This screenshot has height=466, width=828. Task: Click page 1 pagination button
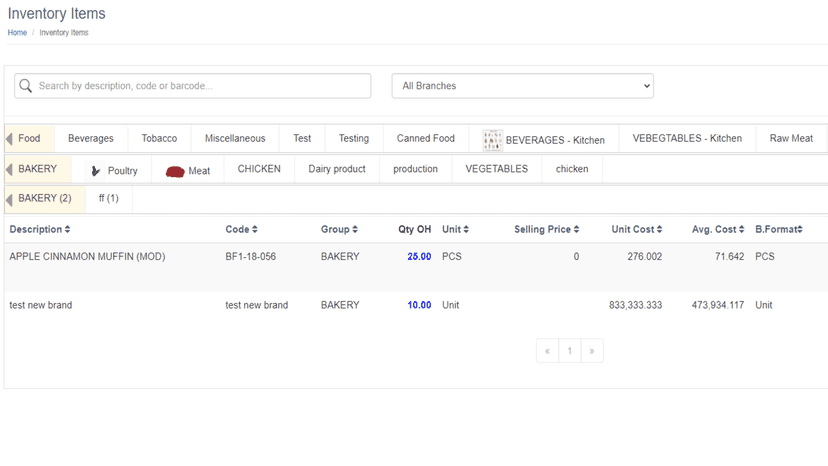570,351
